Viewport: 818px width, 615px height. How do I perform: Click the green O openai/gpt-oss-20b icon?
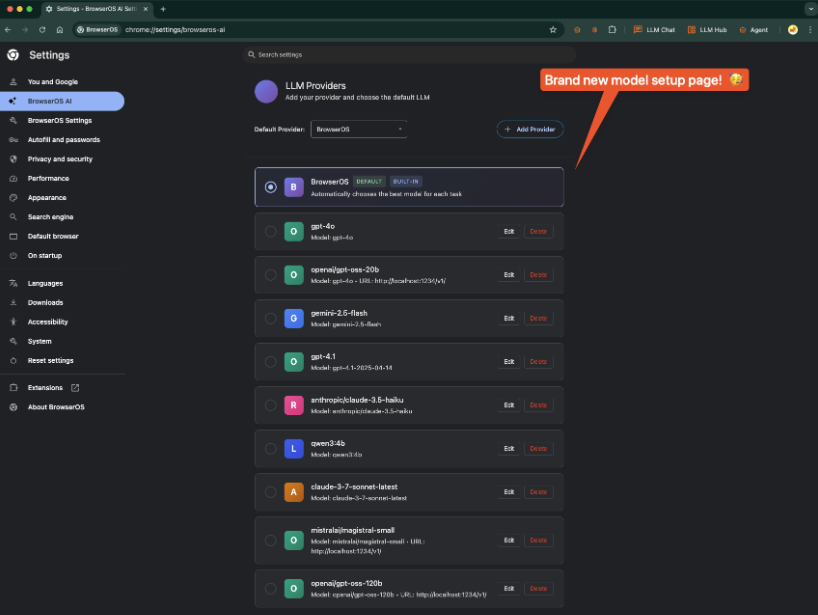294,275
